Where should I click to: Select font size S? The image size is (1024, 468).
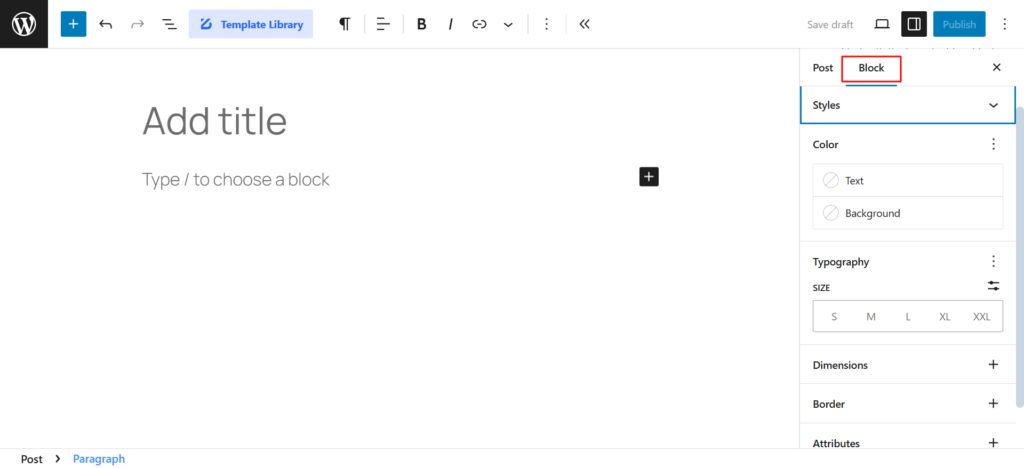(834, 317)
